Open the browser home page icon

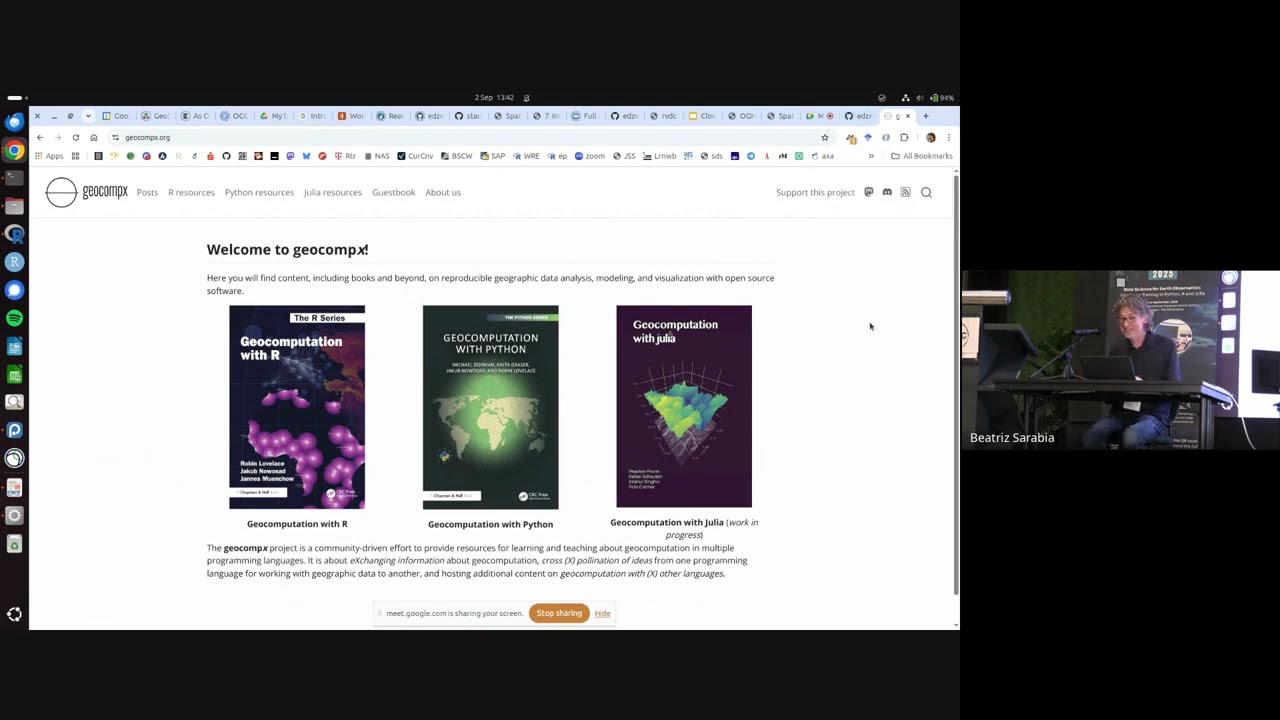(x=94, y=137)
